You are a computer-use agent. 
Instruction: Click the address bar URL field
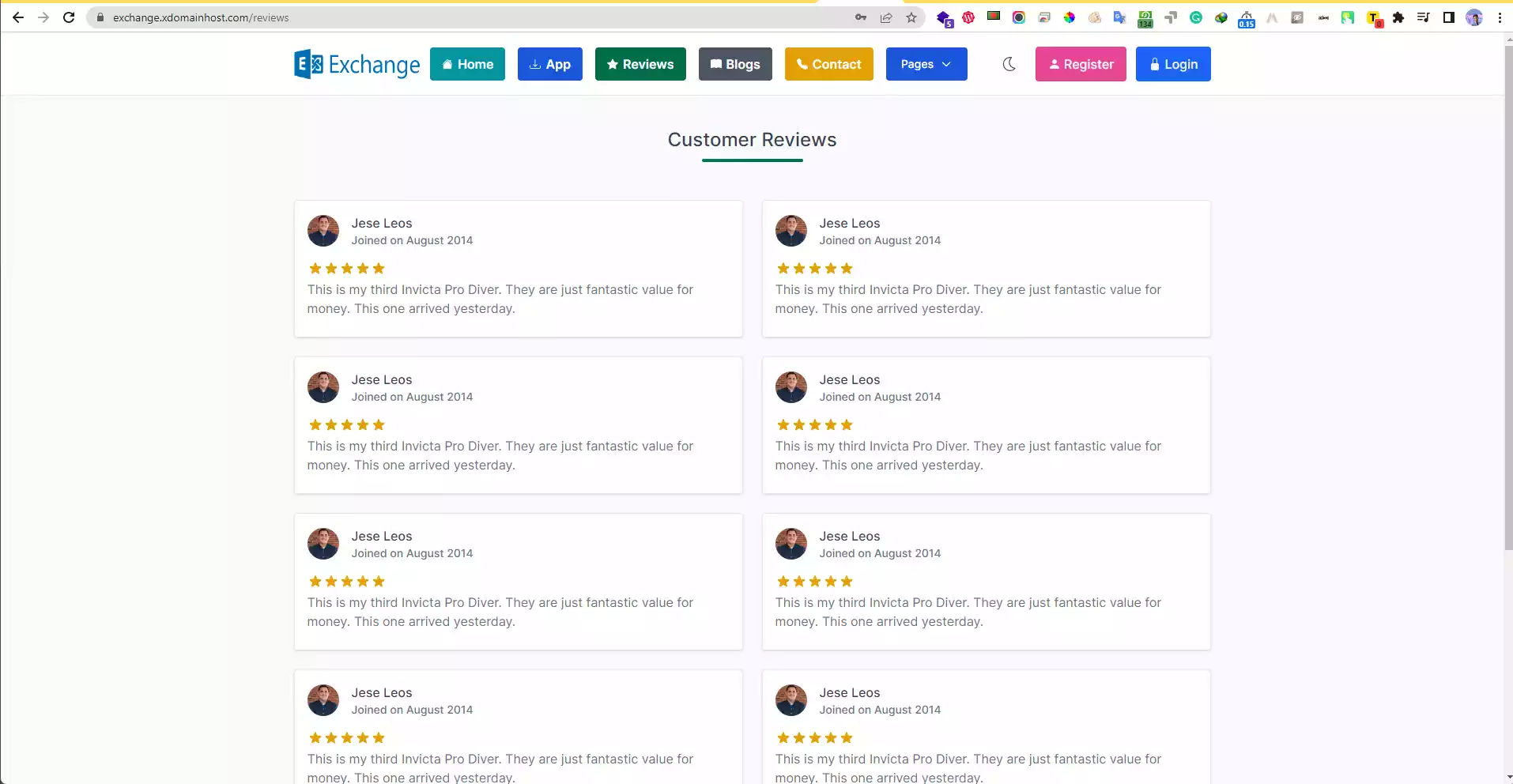pyautogui.click(x=474, y=17)
